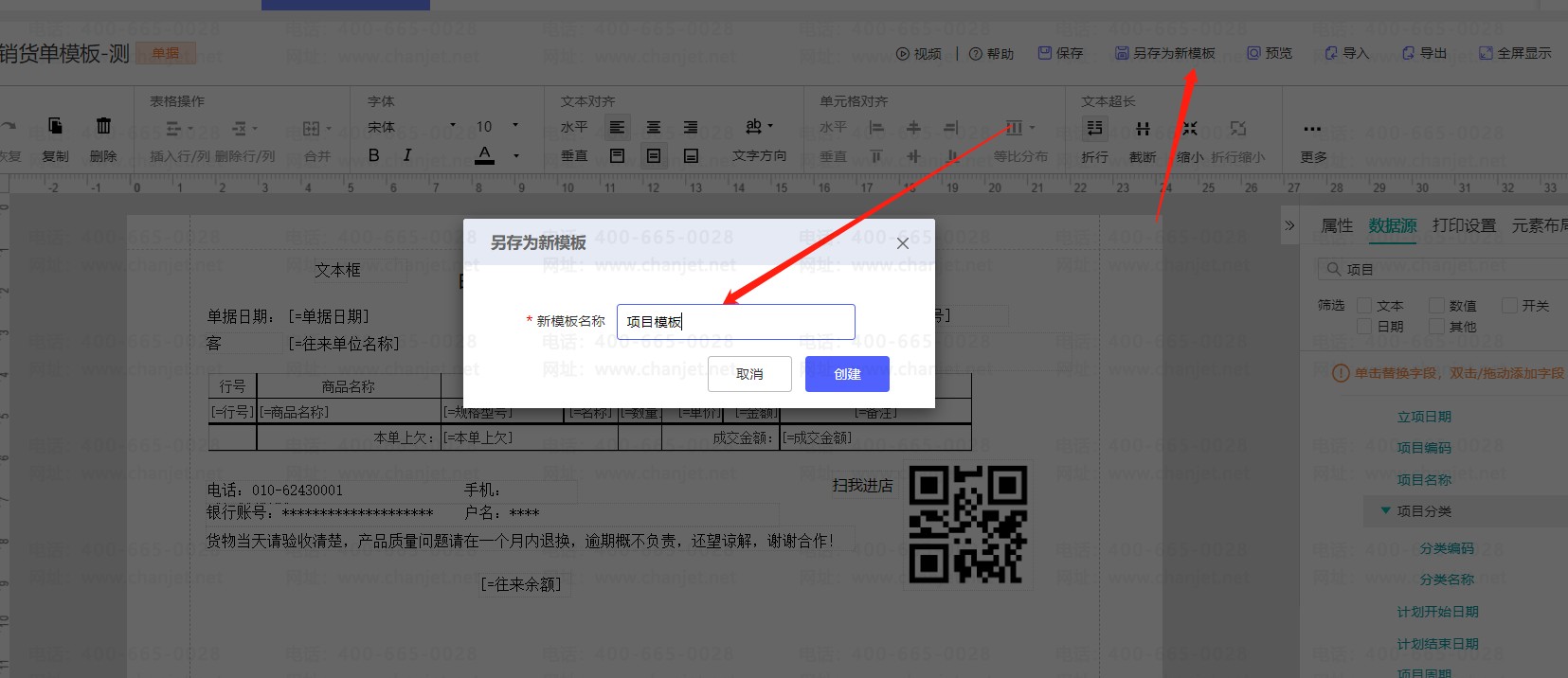This screenshot has height=678, width=1568.
Task: Align cells vertically top
Action: pos(876,156)
